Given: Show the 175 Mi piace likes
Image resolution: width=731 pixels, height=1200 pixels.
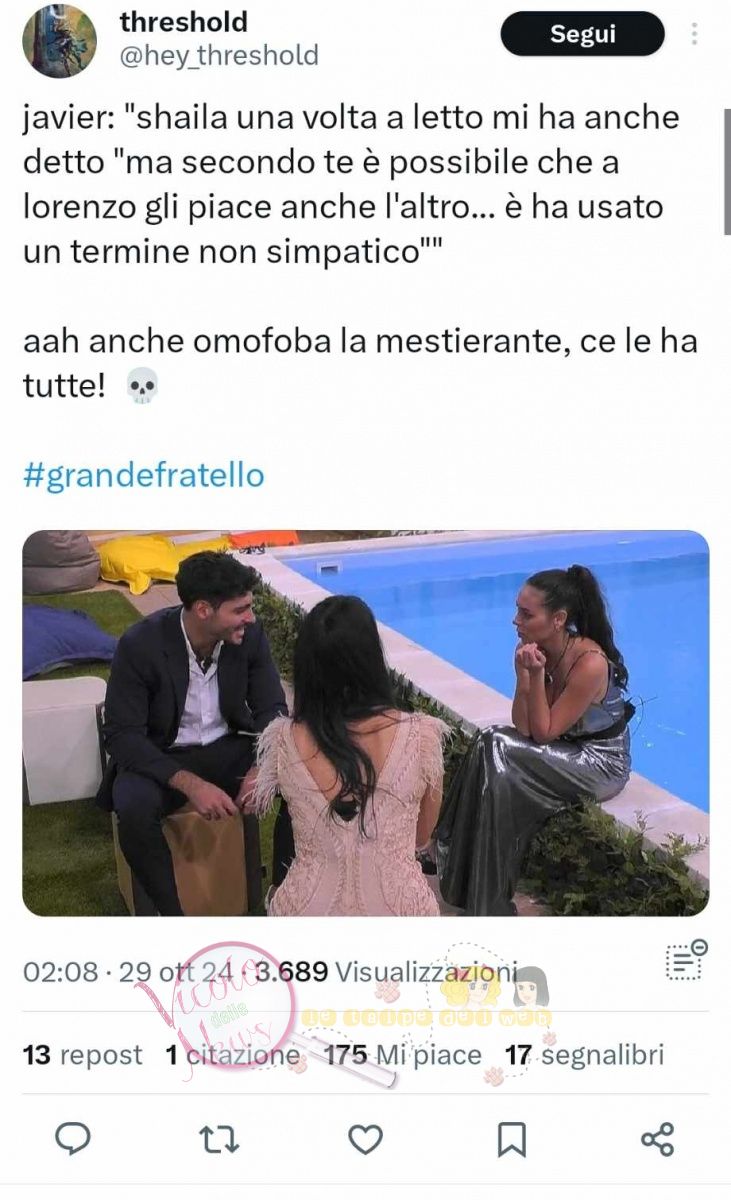Looking at the screenshot, I should click(x=403, y=1055).
